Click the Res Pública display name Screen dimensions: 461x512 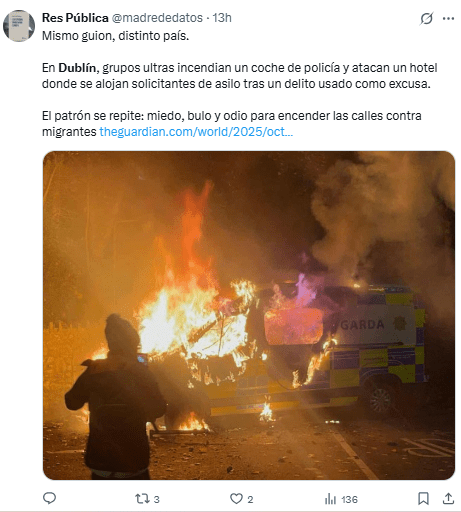75,18
